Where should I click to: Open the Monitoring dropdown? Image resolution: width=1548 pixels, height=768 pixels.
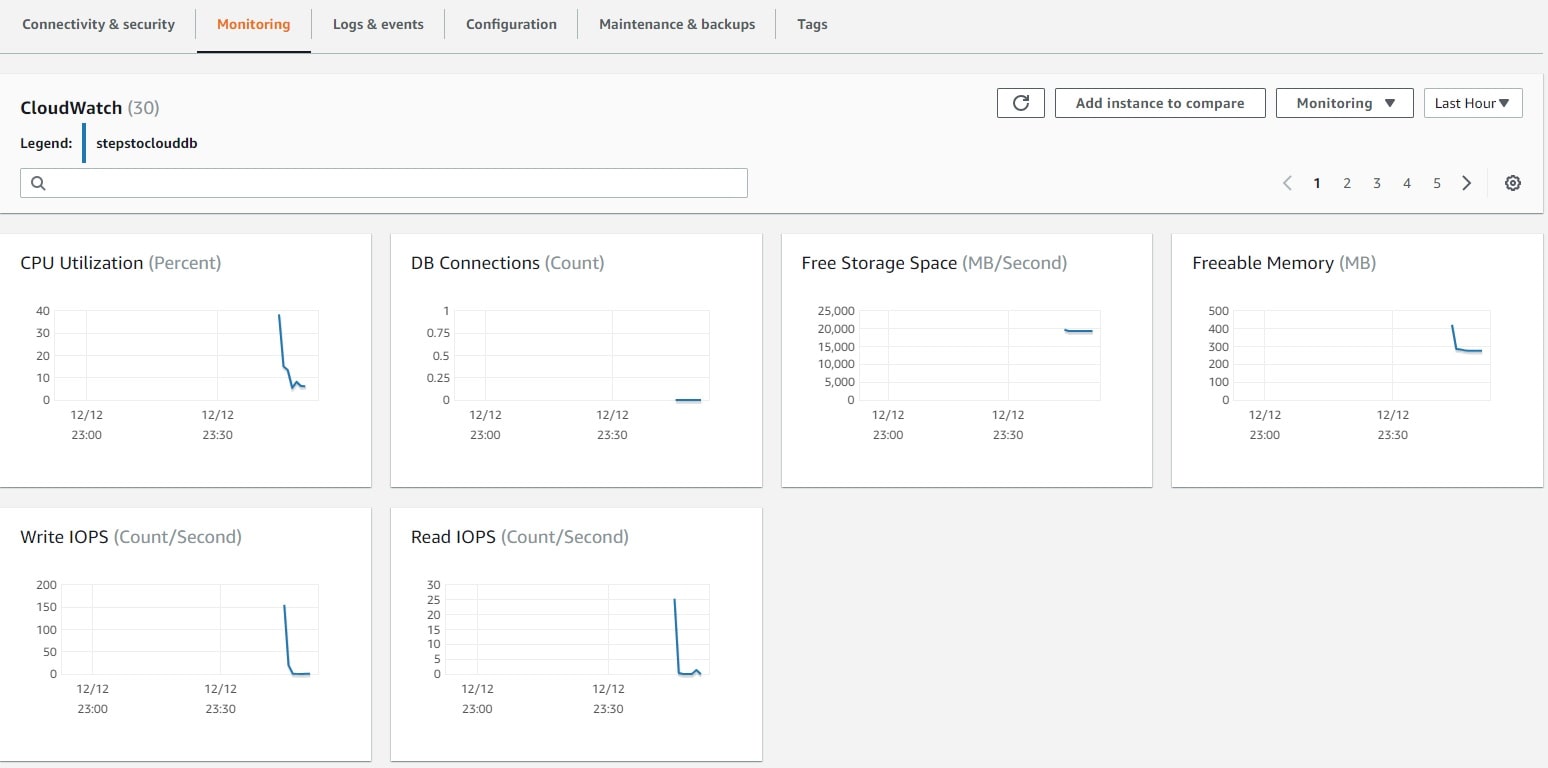[1344, 102]
